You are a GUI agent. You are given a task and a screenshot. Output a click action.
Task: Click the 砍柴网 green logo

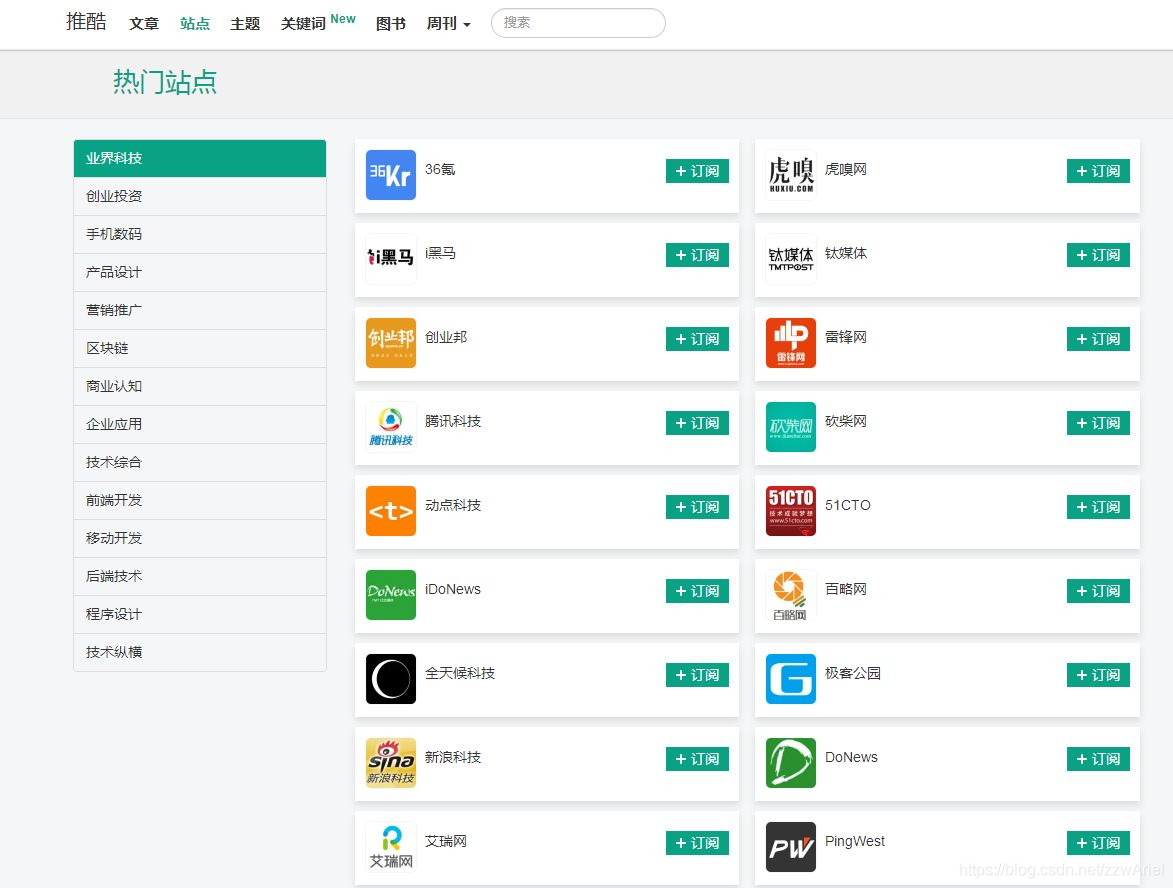791,427
